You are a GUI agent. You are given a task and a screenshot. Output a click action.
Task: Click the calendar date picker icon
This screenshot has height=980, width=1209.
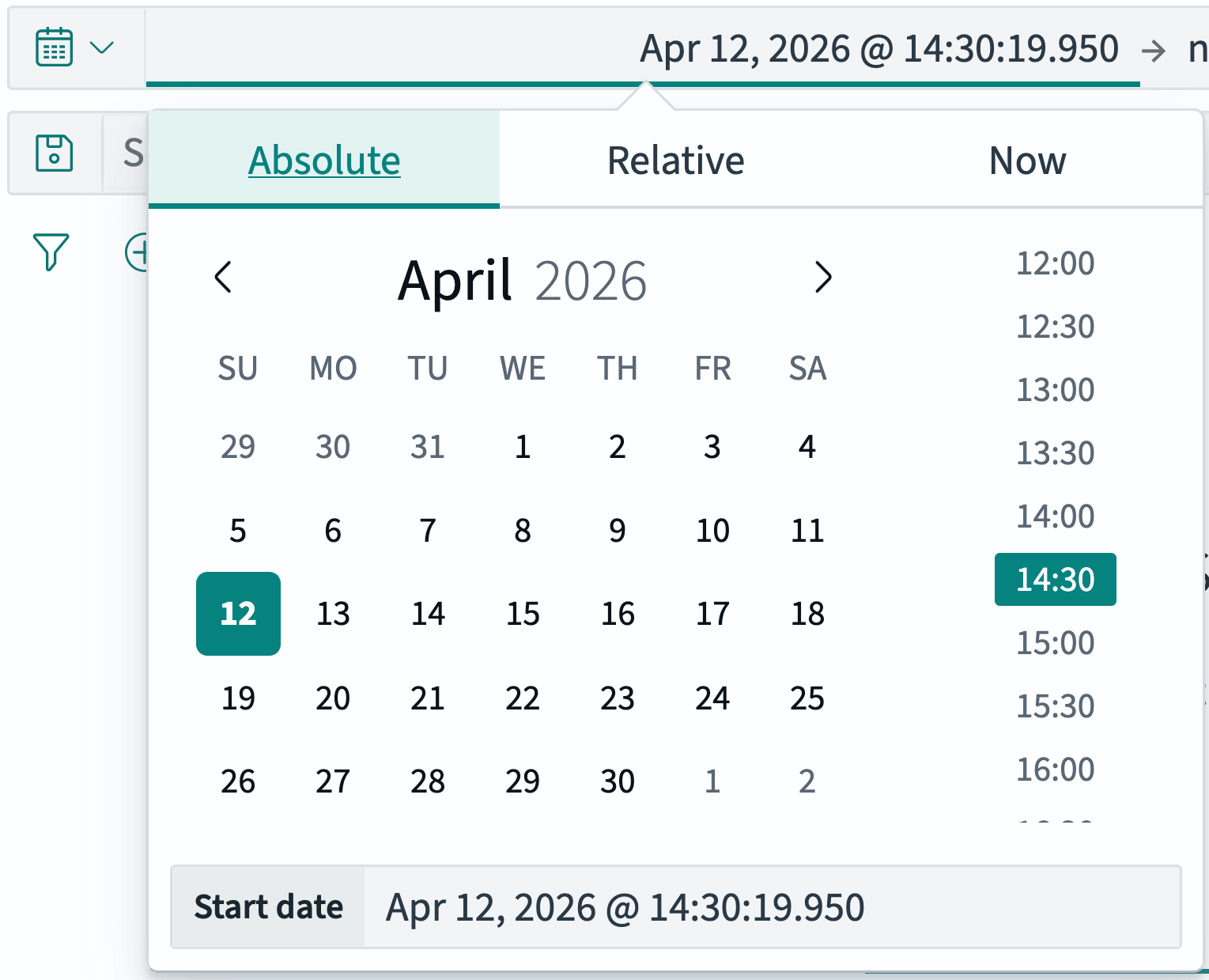[x=52, y=47]
